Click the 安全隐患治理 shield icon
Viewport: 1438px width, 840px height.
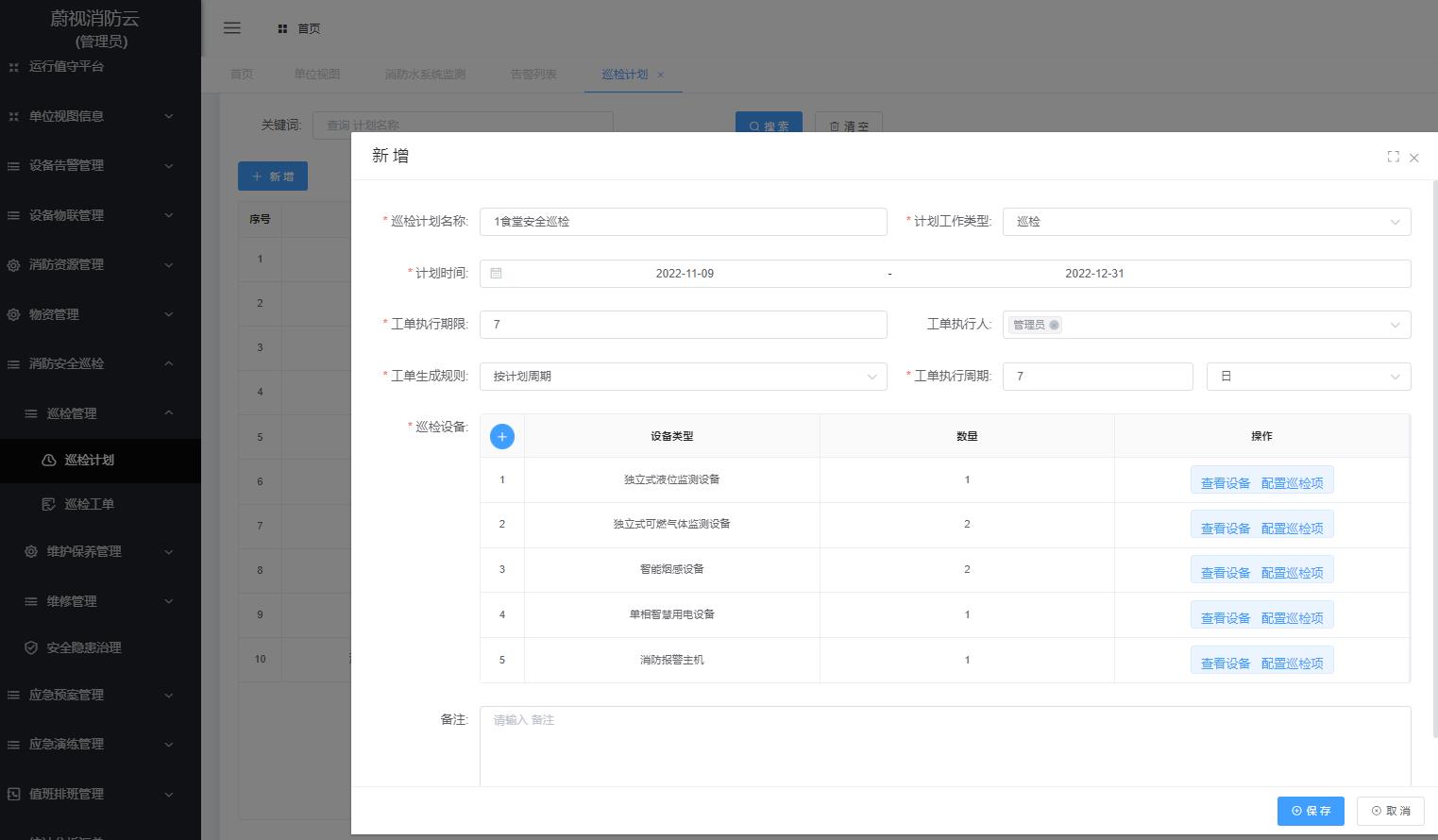pyautogui.click(x=31, y=648)
